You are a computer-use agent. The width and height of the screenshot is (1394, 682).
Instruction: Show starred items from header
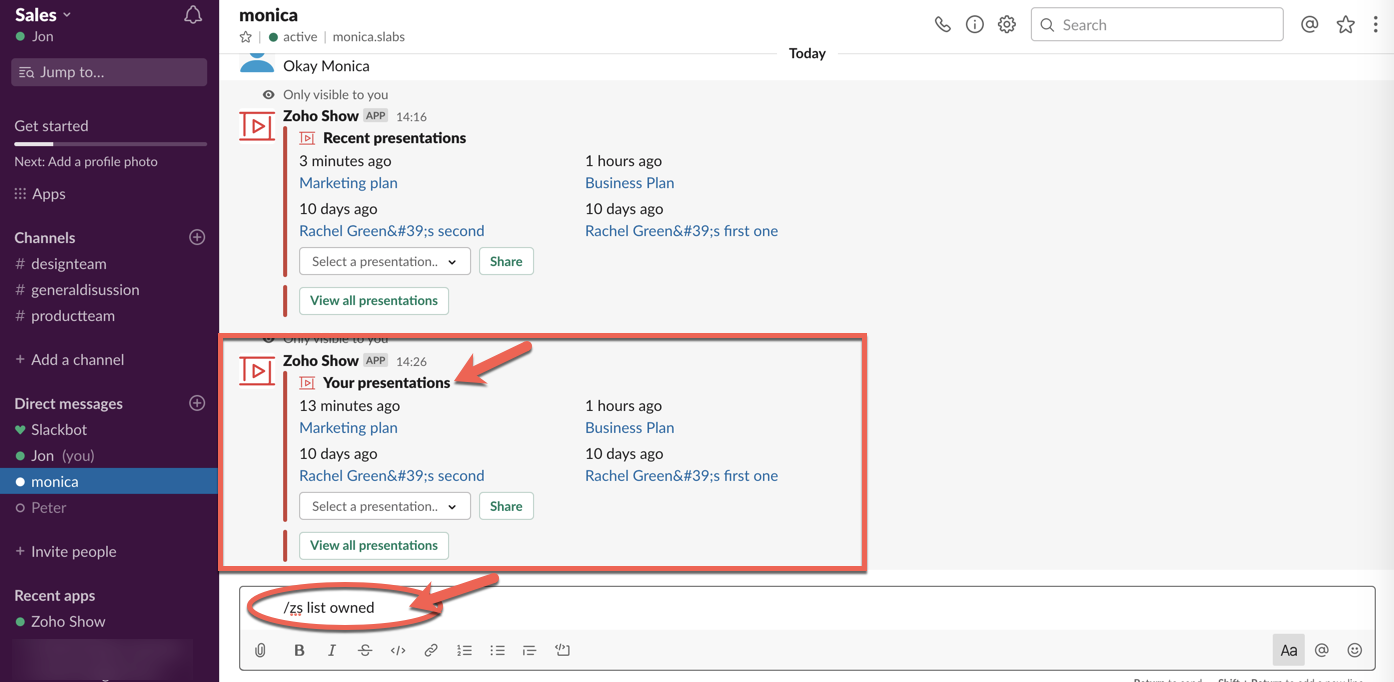point(1345,25)
